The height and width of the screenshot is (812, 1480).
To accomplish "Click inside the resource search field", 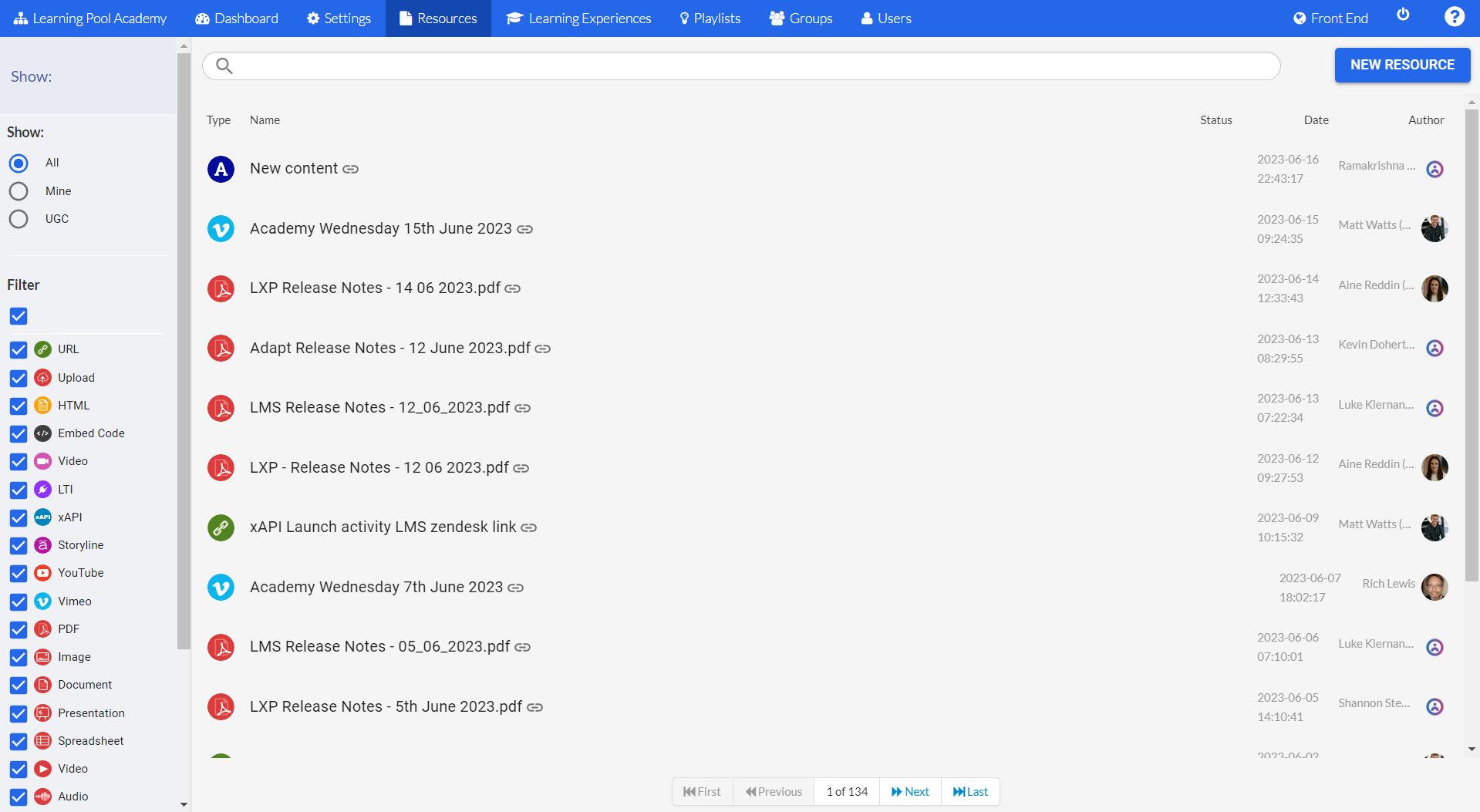I will (x=748, y=66).
